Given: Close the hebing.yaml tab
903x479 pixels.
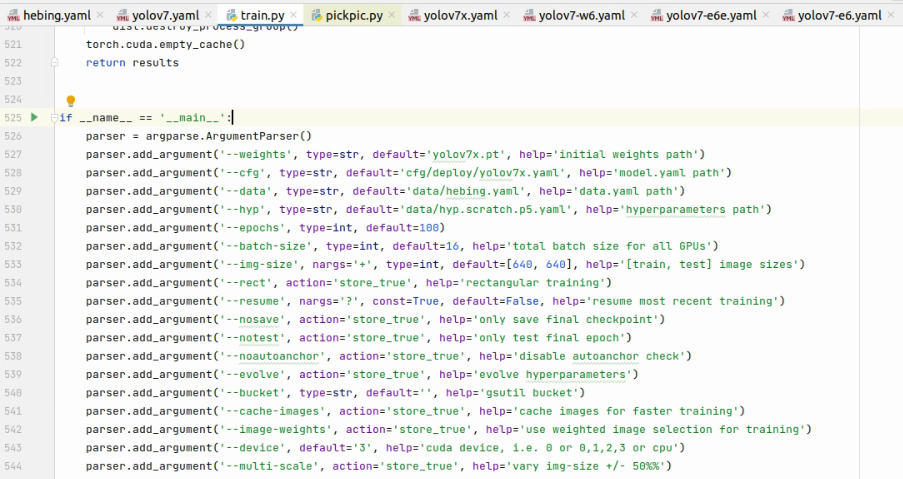Looking at the screenshot, I should click(100, 15).
